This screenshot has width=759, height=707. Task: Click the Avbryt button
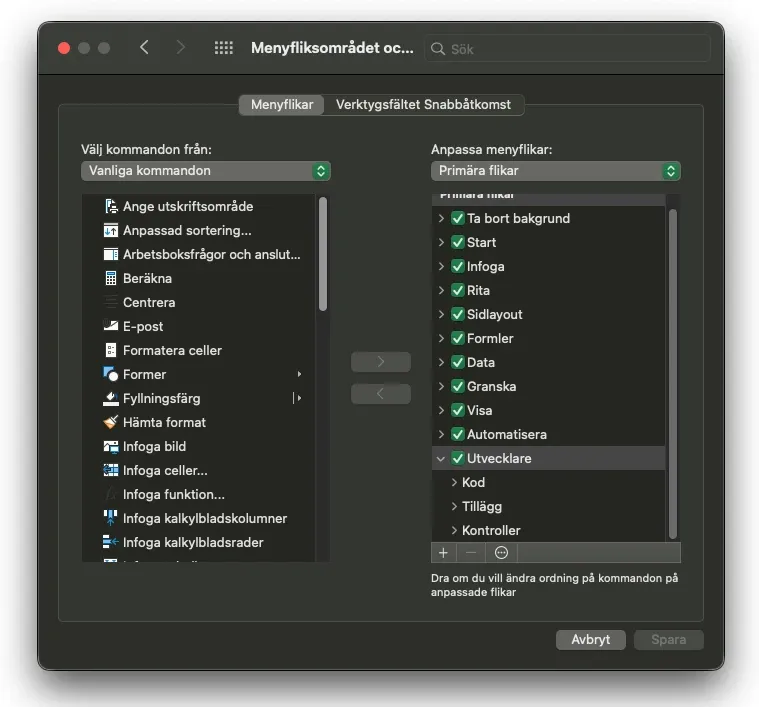(x=590, y=640)
